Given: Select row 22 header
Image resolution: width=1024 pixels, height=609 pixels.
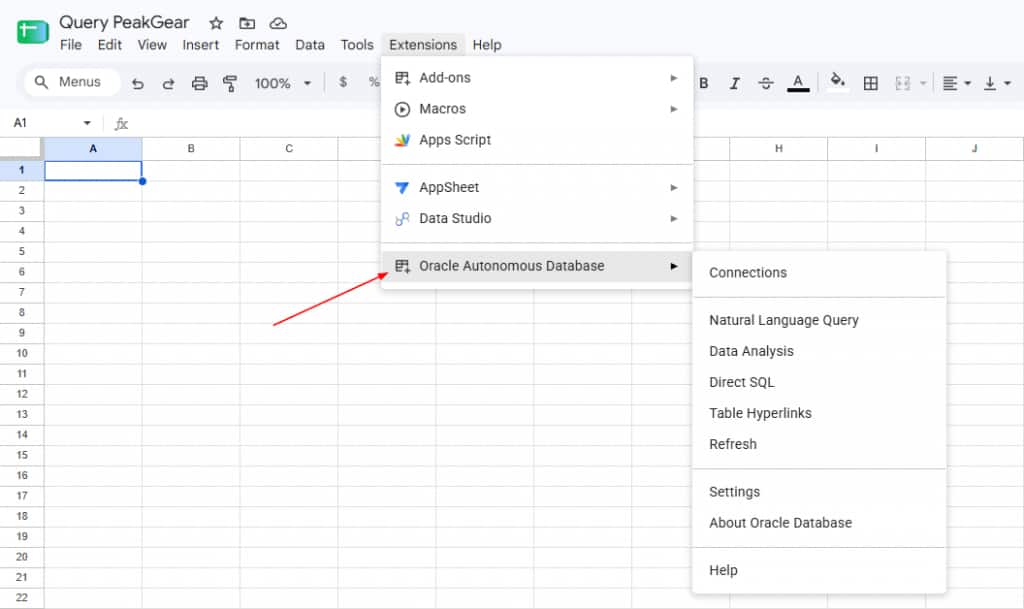Looking at the screenshot, I should (x=22, y=597).
